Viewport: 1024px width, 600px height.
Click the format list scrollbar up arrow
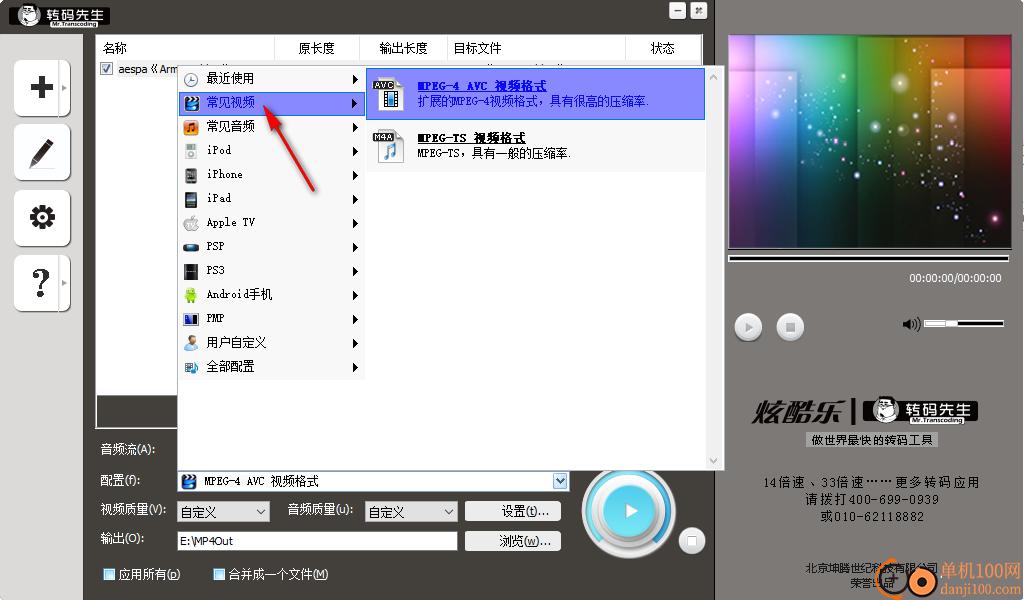pyautogui.click(x=713, y=77)
